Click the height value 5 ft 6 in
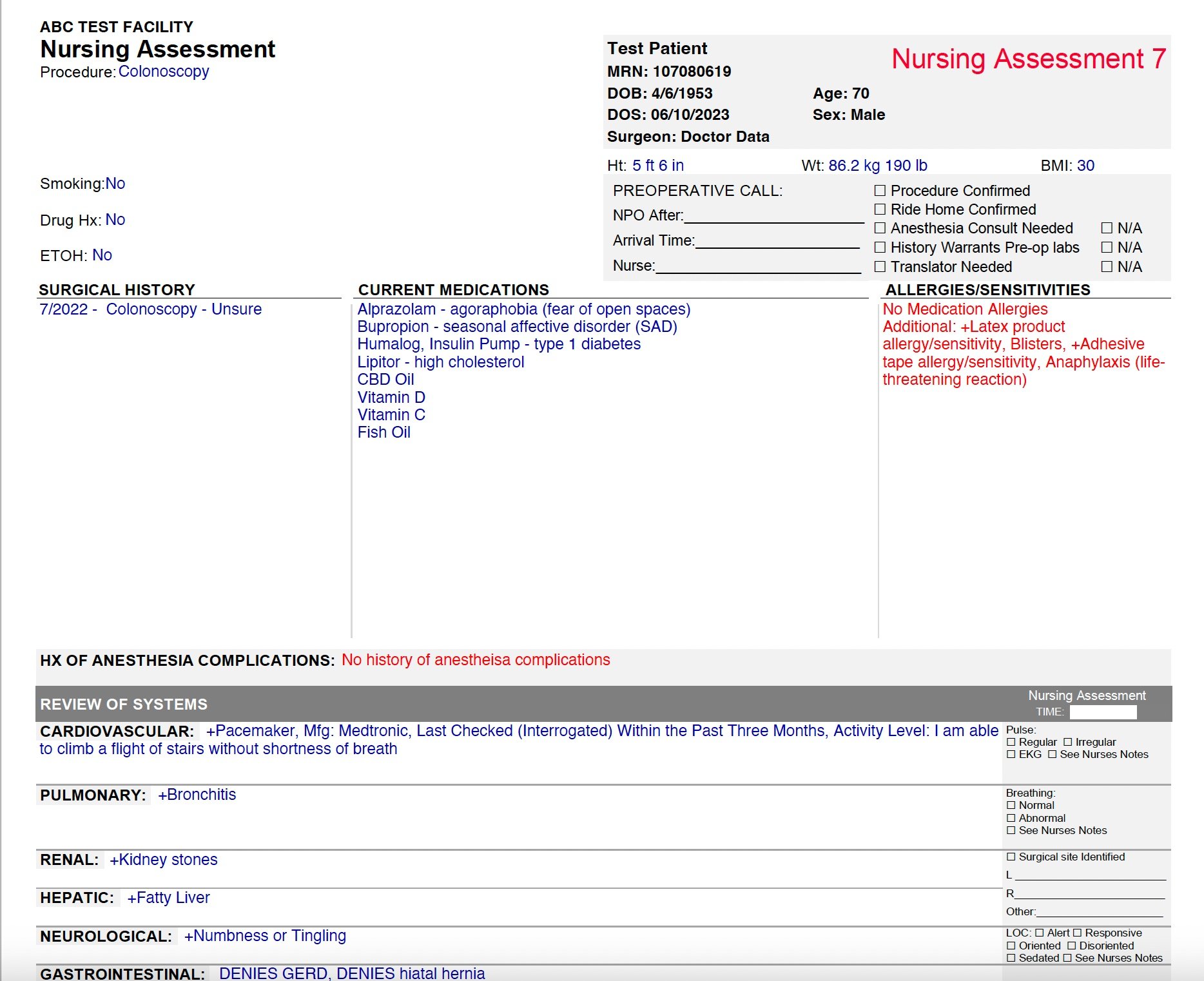 (658, 166)
